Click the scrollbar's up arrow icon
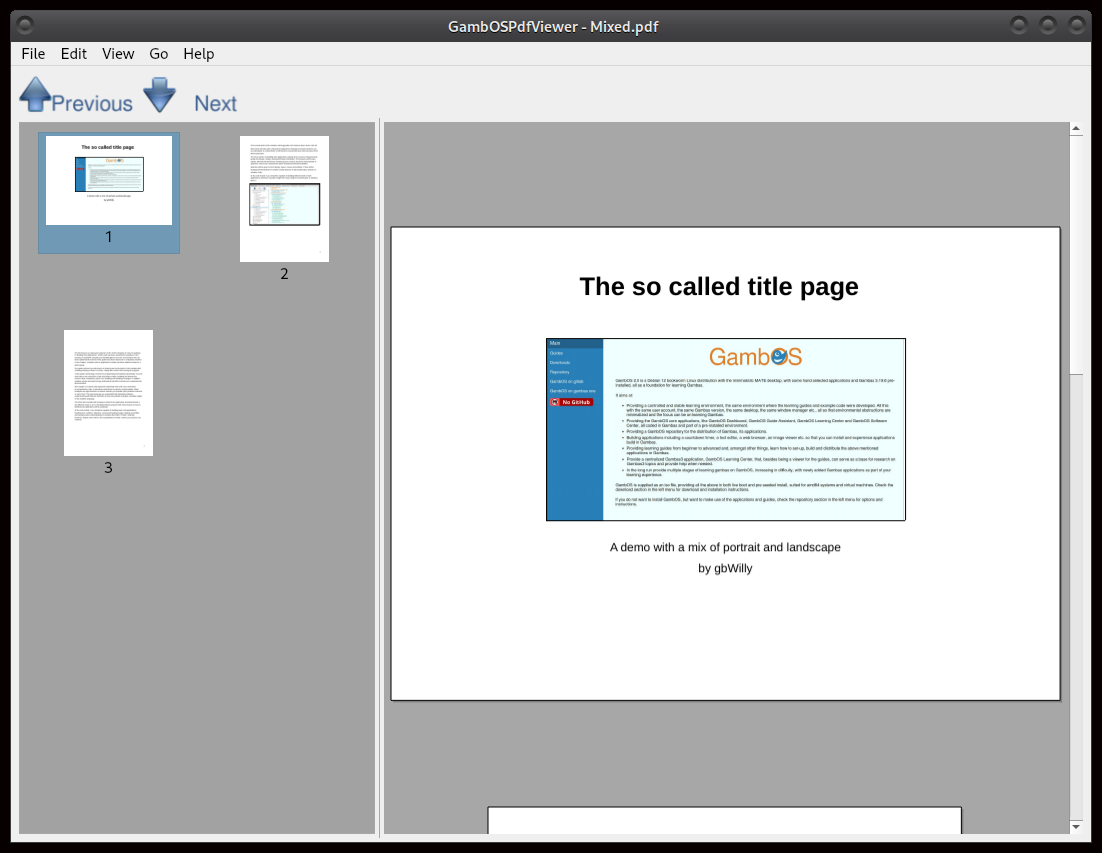Viewport: 1102px width, 853px height. [x=1076, y=128]
